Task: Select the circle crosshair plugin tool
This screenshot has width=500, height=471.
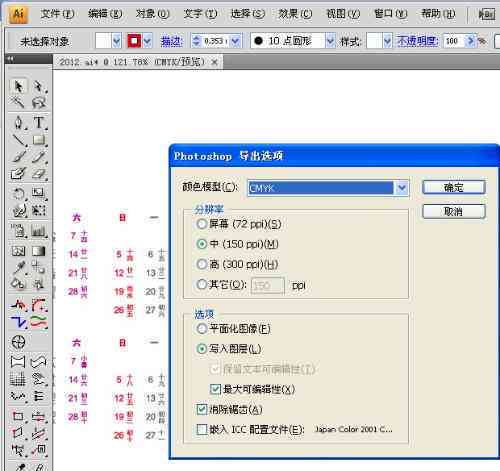Action: point(18,342)
